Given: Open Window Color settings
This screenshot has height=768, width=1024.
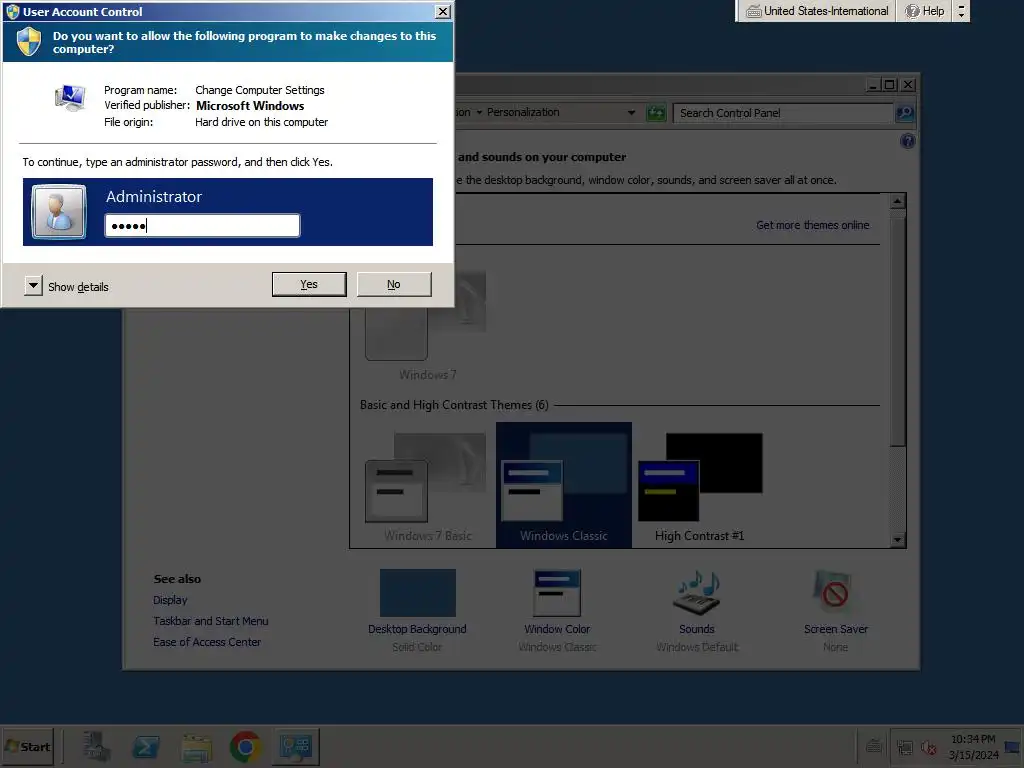Looking at the screenshot, I should click(557, 610).
